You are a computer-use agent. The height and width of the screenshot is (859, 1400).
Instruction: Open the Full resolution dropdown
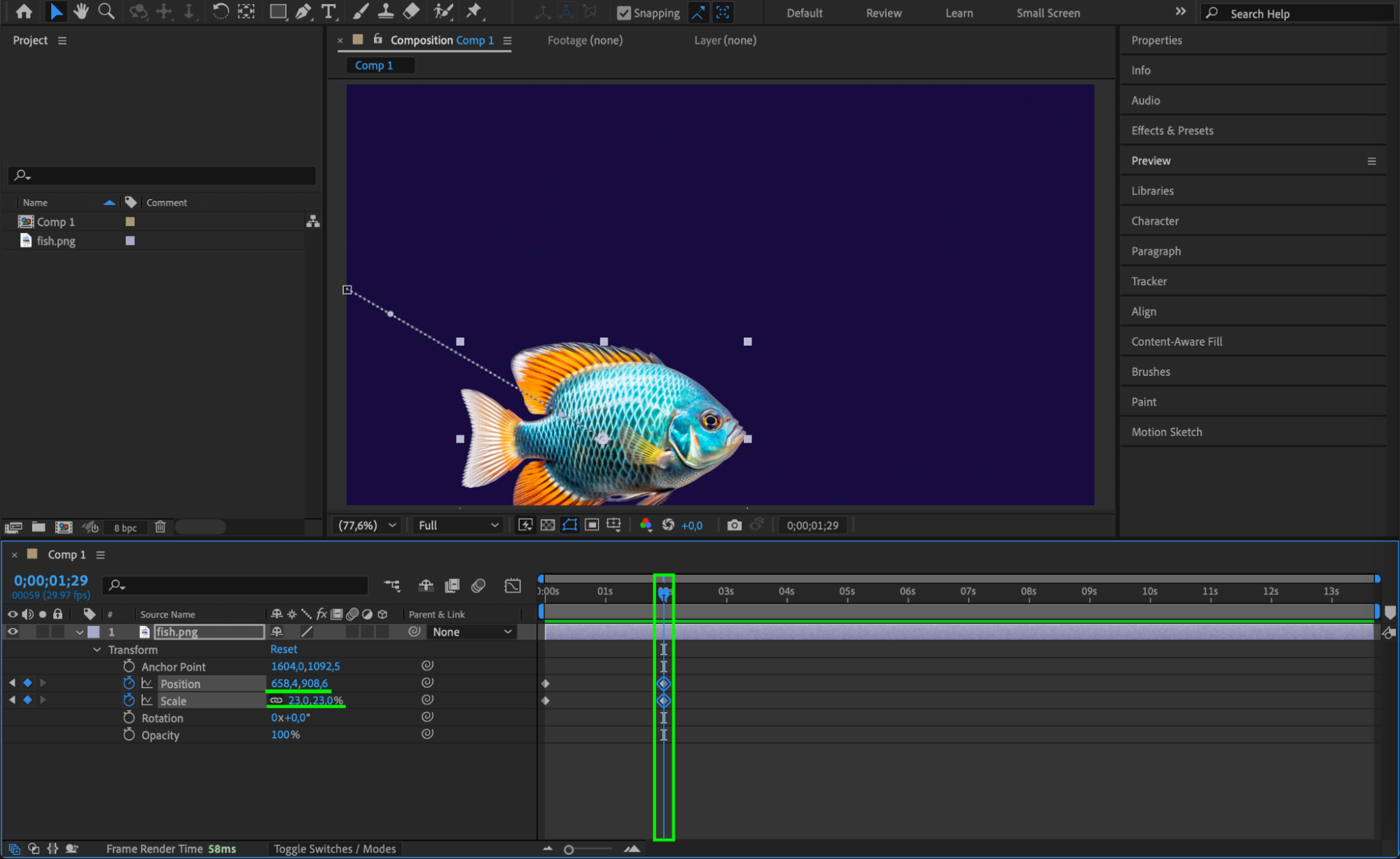pyautogui.click(x=458, y=525)
